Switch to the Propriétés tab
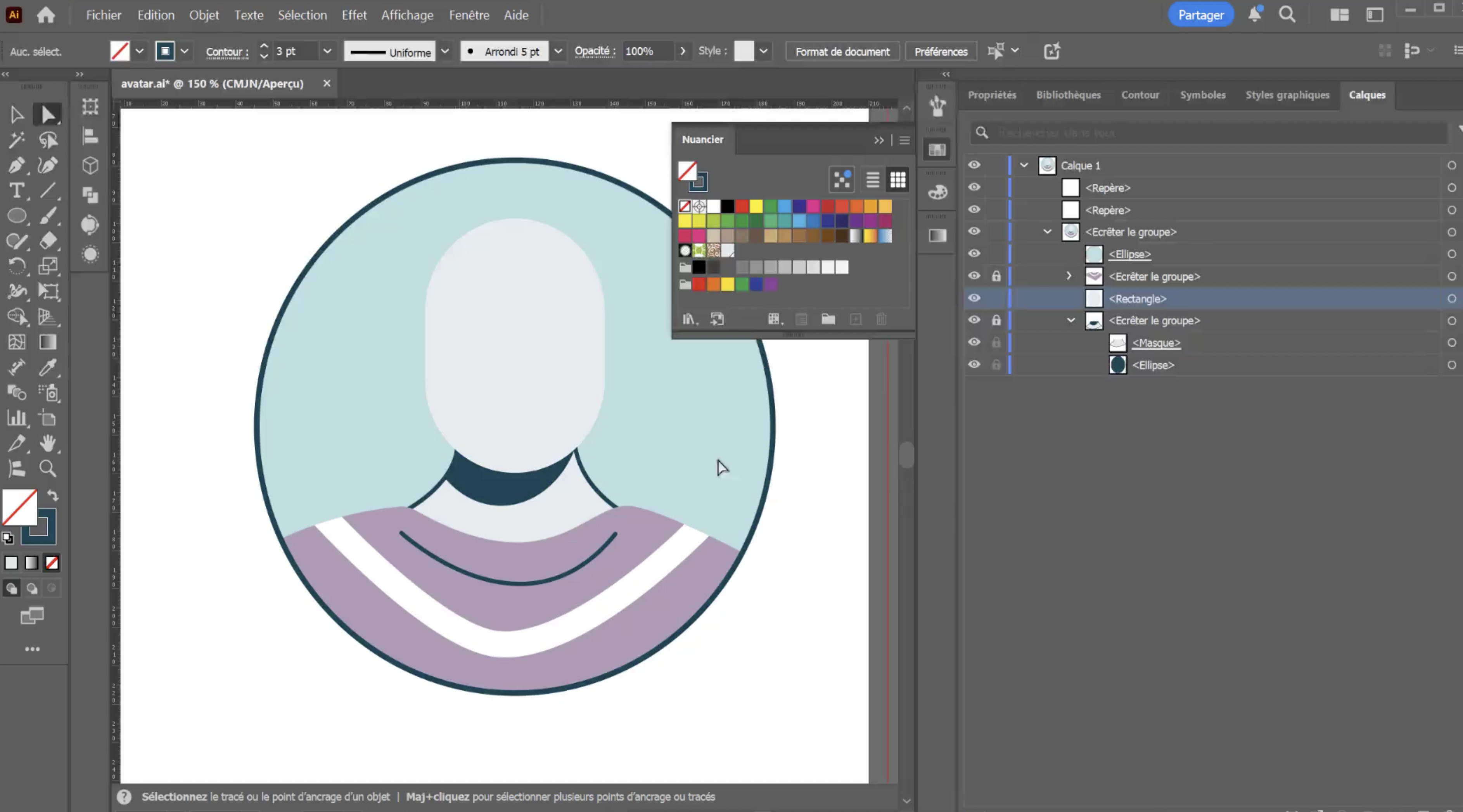This screenshot has height=812, width=1463. click(x=992, y=95)
